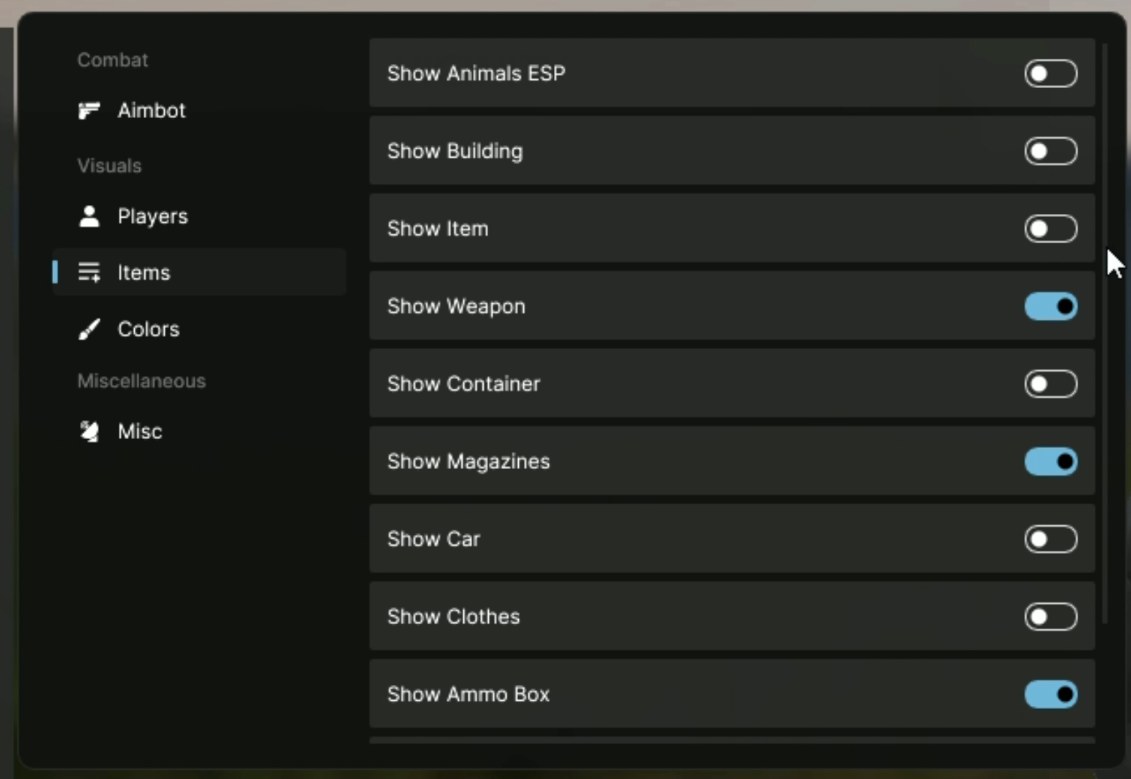Viewport: 1131px width, 779px height.
Task: Toggle the Show Item switch on
Action: click(1050, 229)
